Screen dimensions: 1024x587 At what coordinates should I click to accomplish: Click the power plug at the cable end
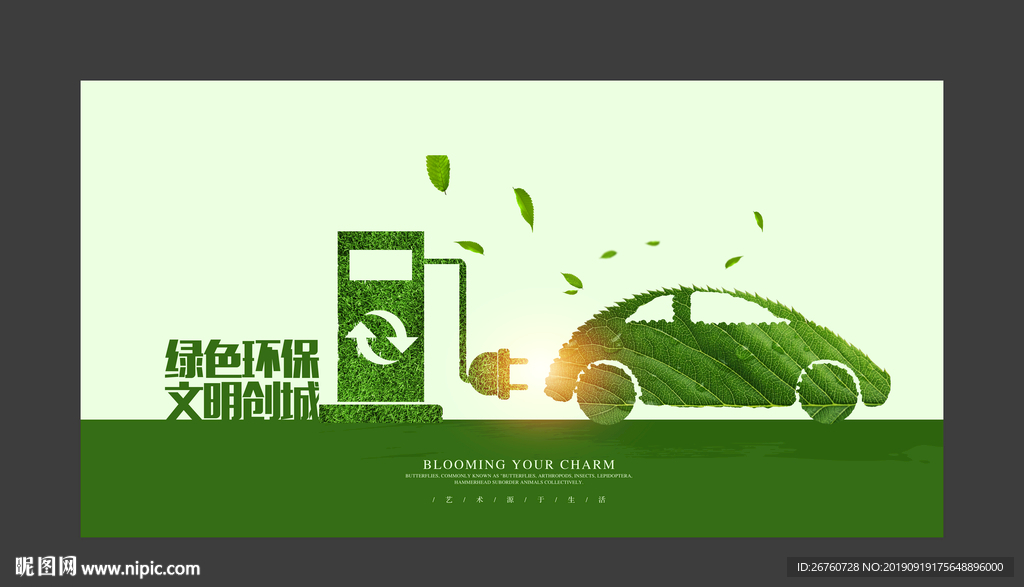[497, 375]
